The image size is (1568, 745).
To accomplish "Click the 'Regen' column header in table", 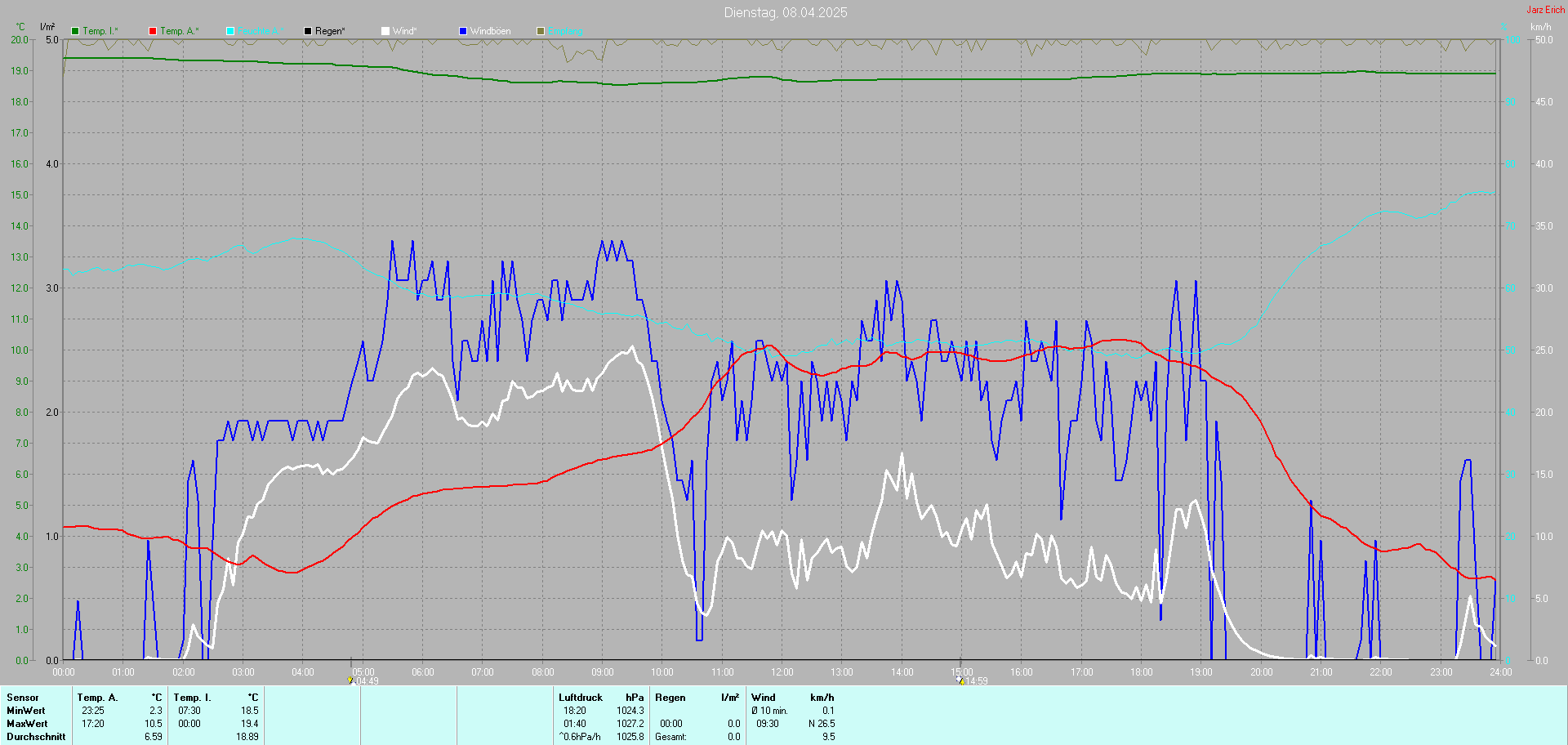I will 670,698.
